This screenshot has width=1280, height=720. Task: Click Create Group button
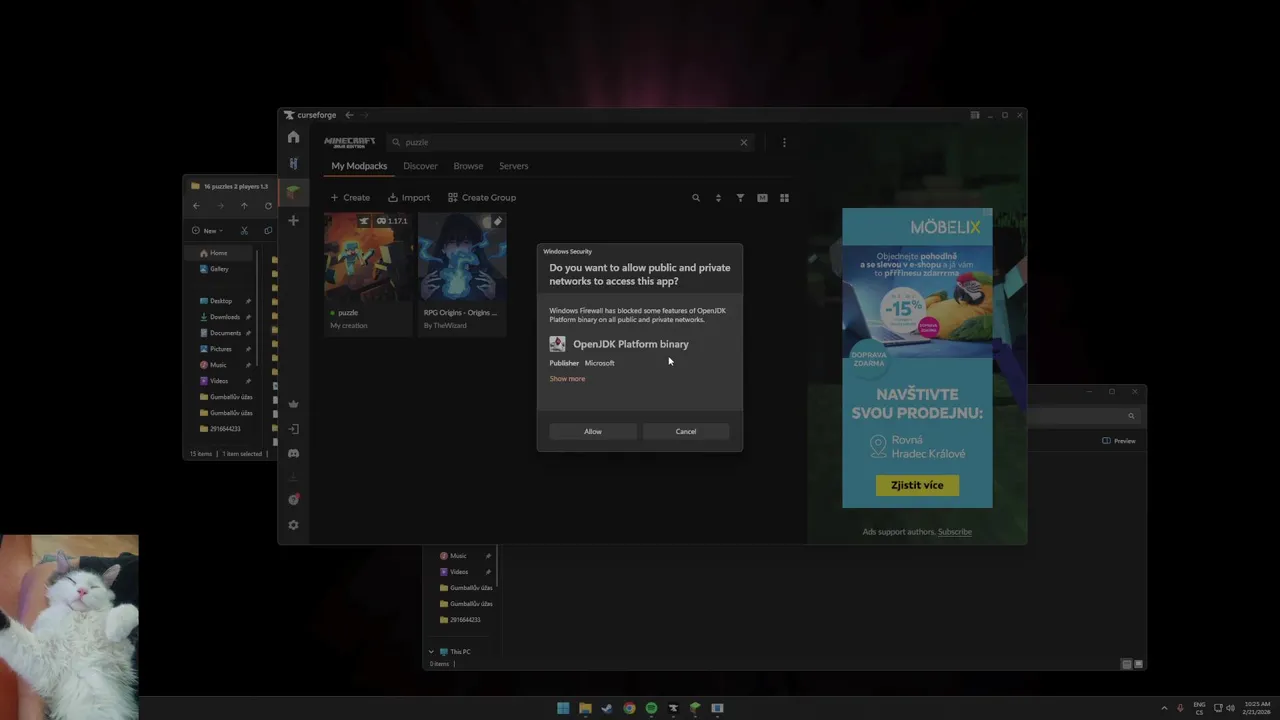(482, 198)
